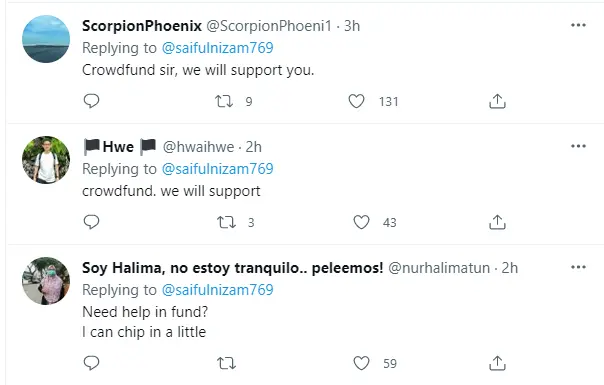This screenshot has width=604, height=385.
Task: Open the Soy Halima display name profile
Action: click(x=233, y=268)
